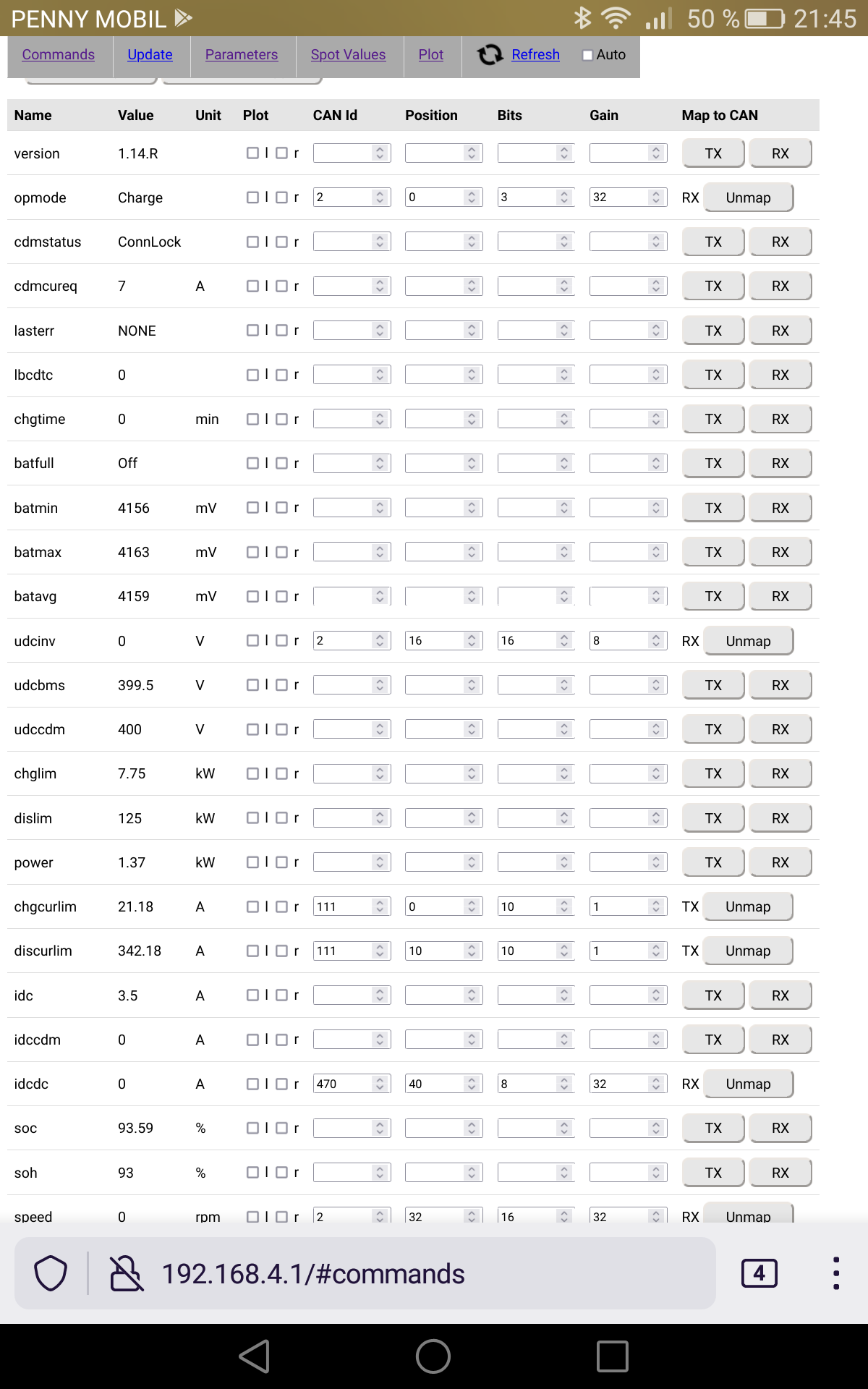Tap the Android recent apps square

(612, 1356)
